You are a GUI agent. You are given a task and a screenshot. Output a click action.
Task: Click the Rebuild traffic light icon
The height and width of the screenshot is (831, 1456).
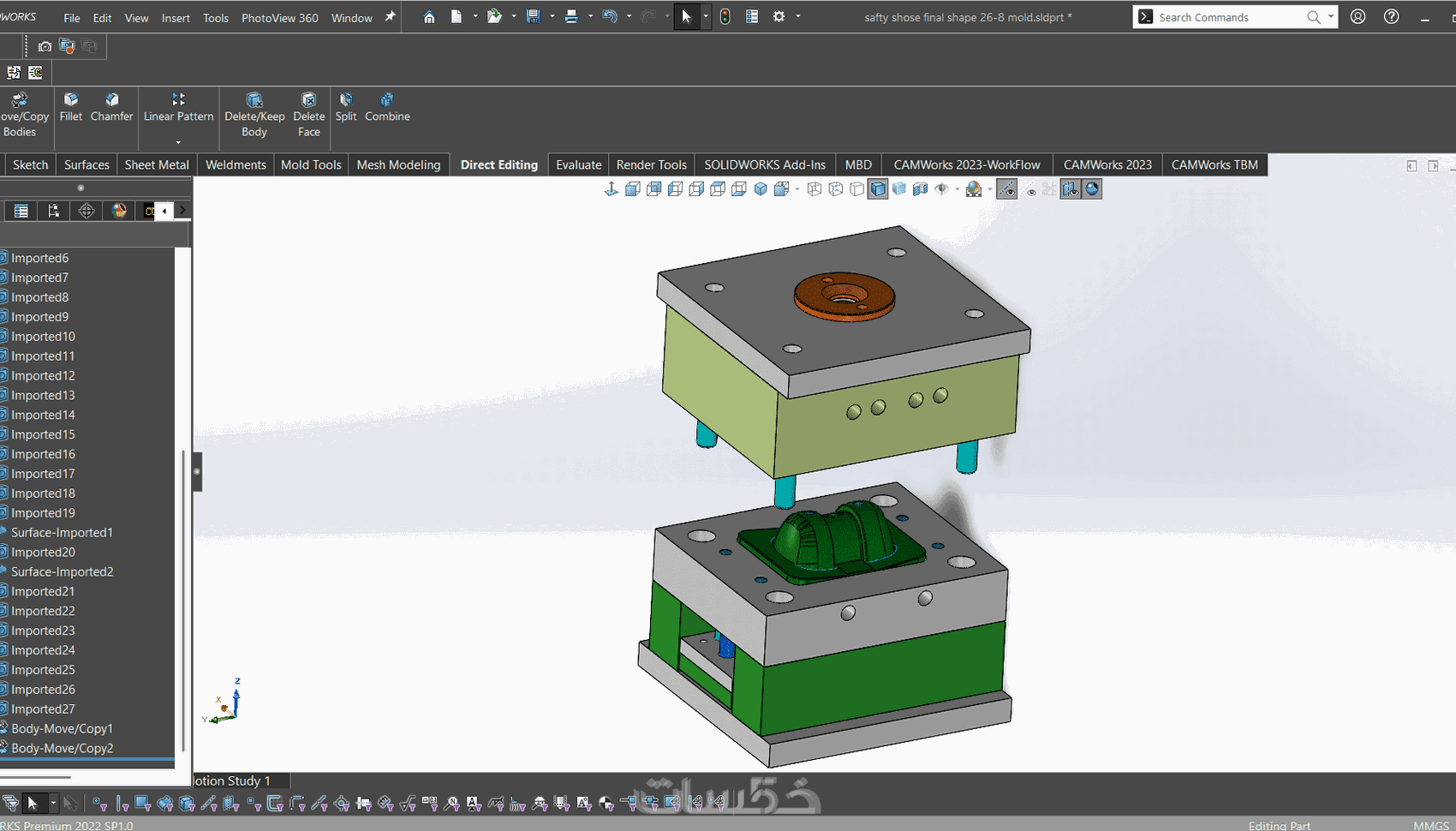725,17
